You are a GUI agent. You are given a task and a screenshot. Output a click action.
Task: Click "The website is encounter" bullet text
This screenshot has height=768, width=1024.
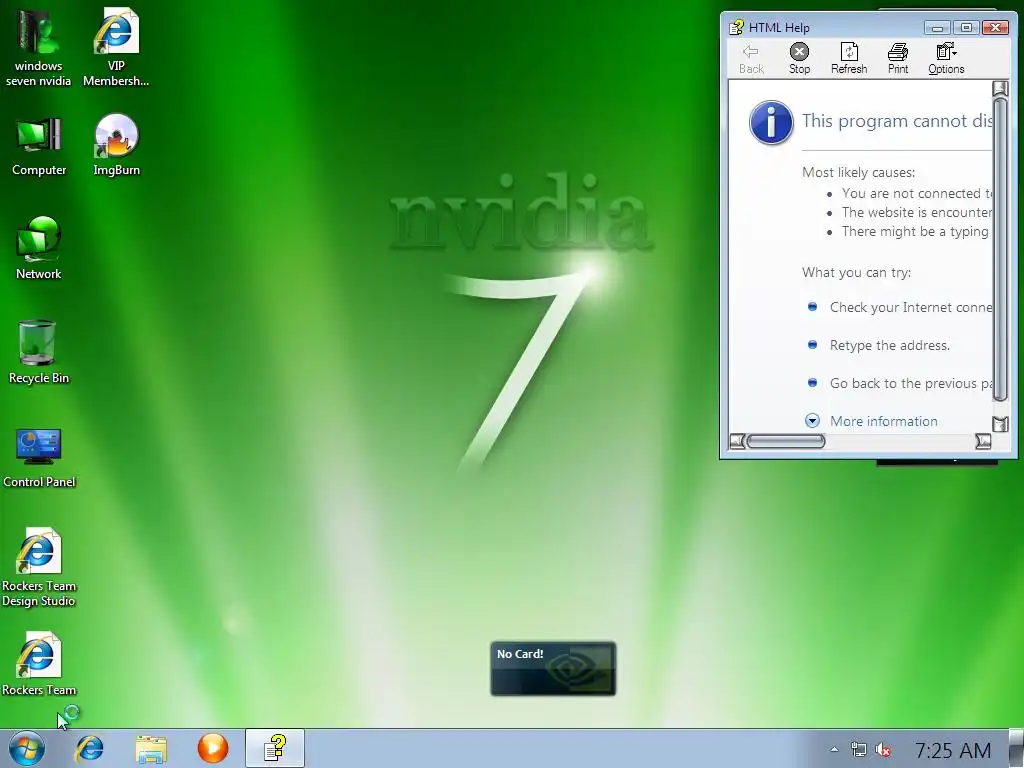pyautogui.click(x=916, y=212)
